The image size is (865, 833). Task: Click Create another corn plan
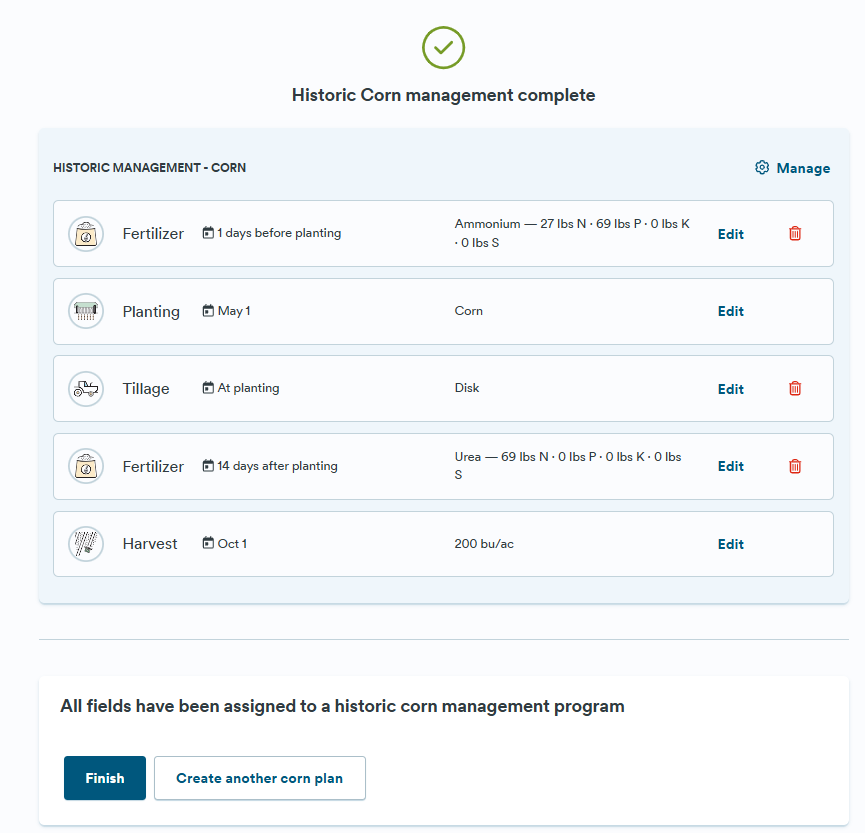pyautogui.click(x=259, y=778)
